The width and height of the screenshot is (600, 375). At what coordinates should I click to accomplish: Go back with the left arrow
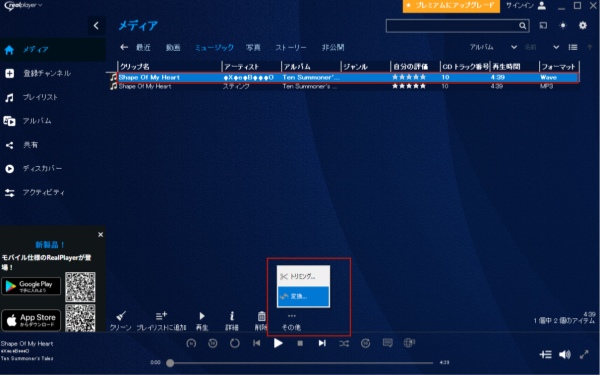coord(124,47)
